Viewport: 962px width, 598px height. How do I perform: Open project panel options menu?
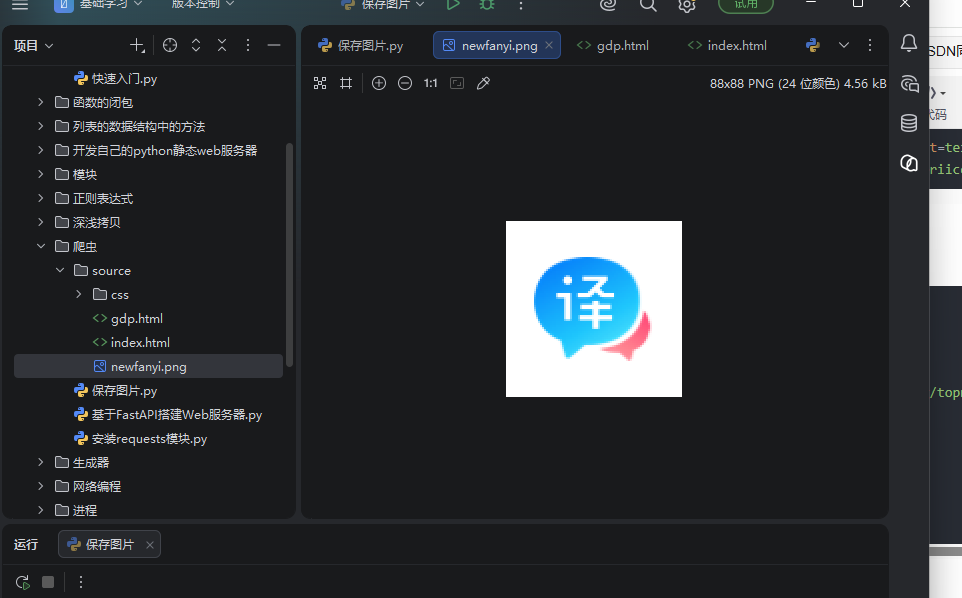[248, 45]
